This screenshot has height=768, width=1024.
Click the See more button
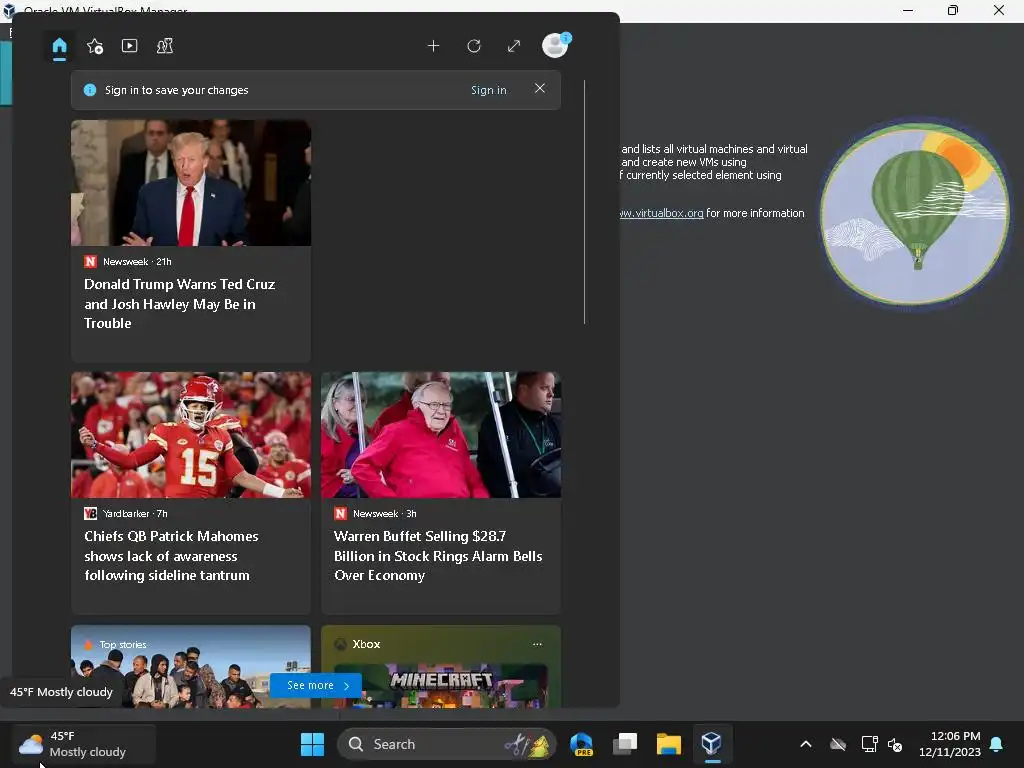point(316,685)
